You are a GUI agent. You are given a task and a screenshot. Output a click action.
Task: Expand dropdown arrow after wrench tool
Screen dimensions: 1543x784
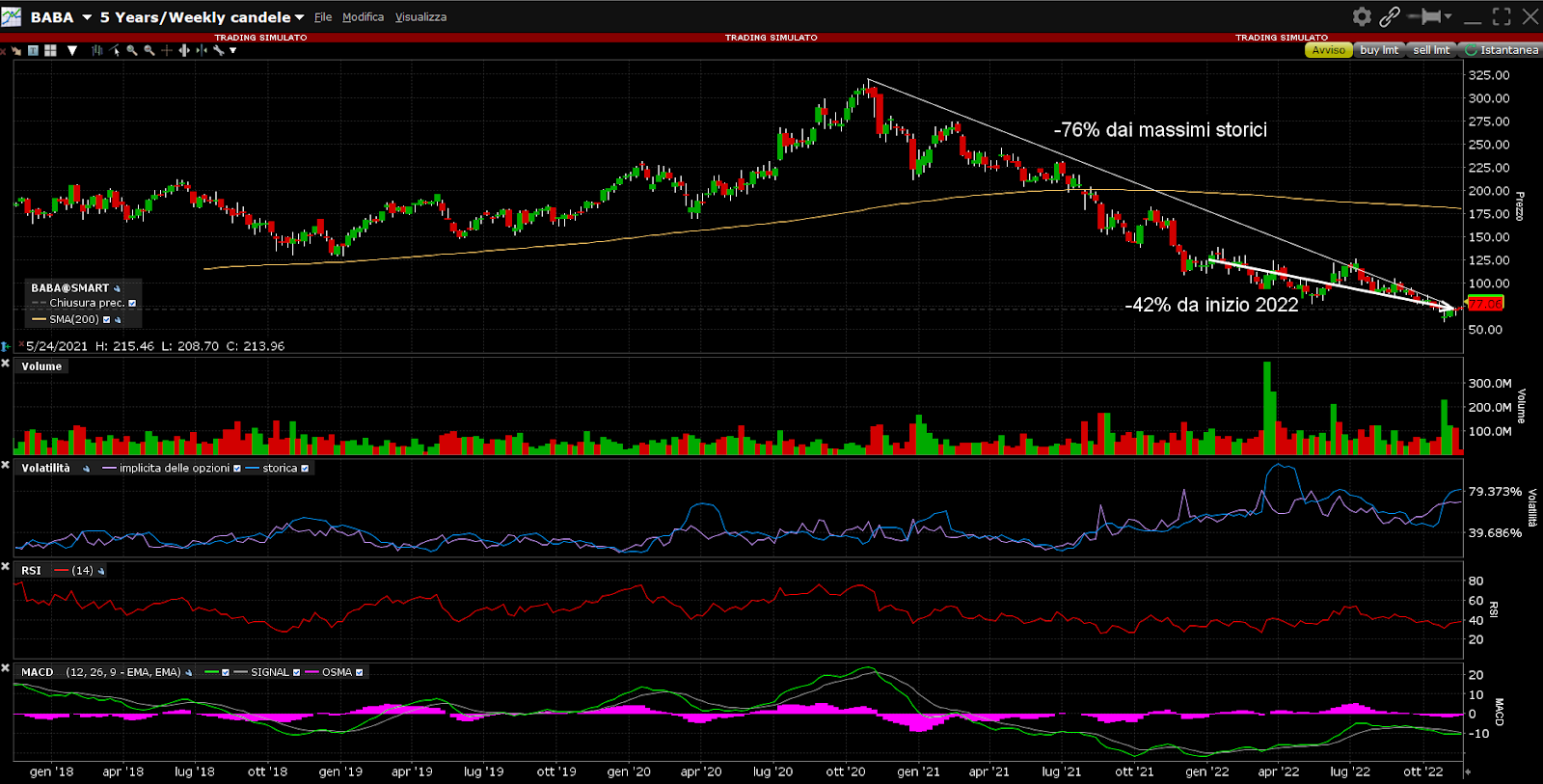tap(233, 50)
